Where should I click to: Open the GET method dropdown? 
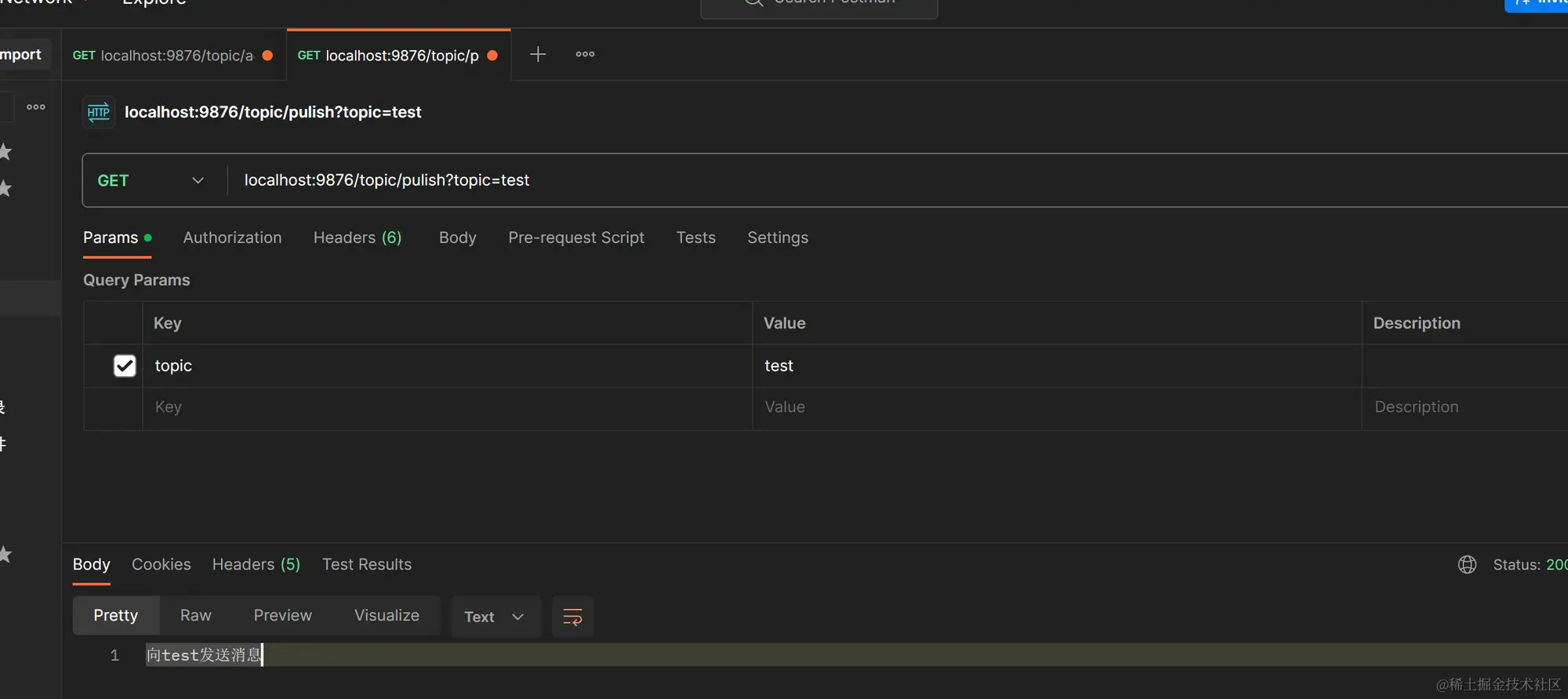[x=151, y=180]
